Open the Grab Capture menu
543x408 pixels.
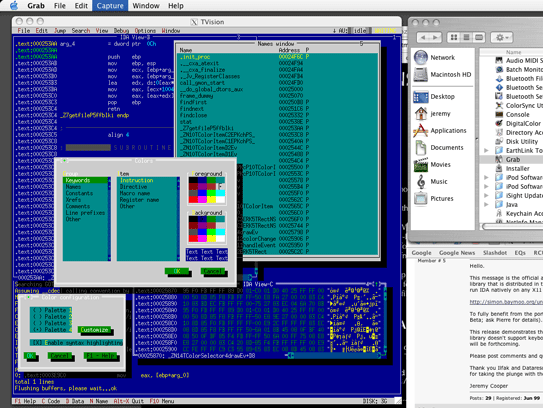110,6
